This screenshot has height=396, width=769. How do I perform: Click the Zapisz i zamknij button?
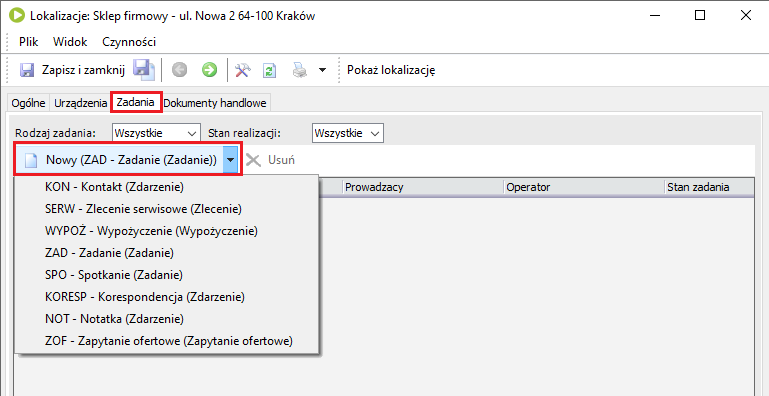72,70
